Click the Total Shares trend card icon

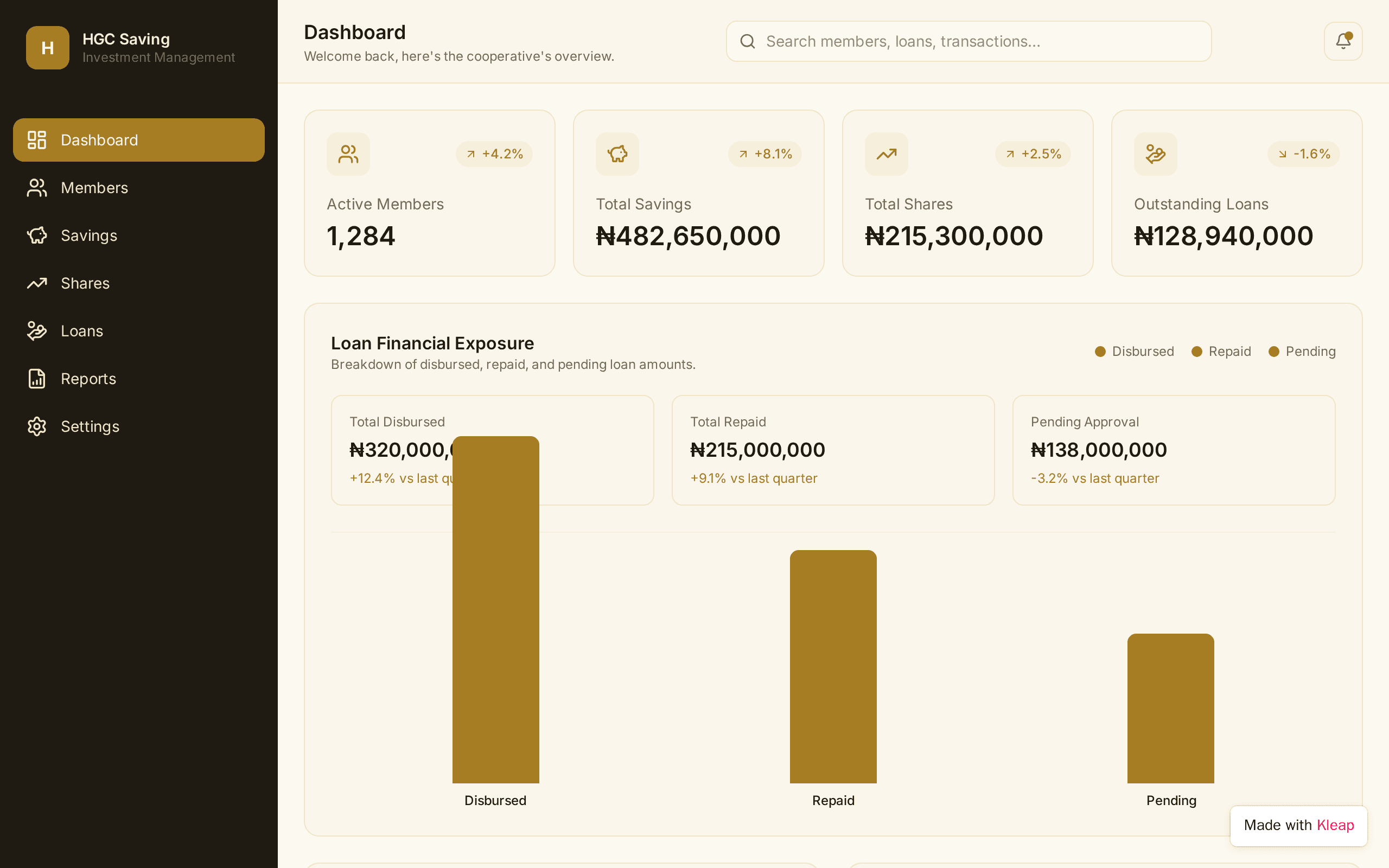click(887, 154)
